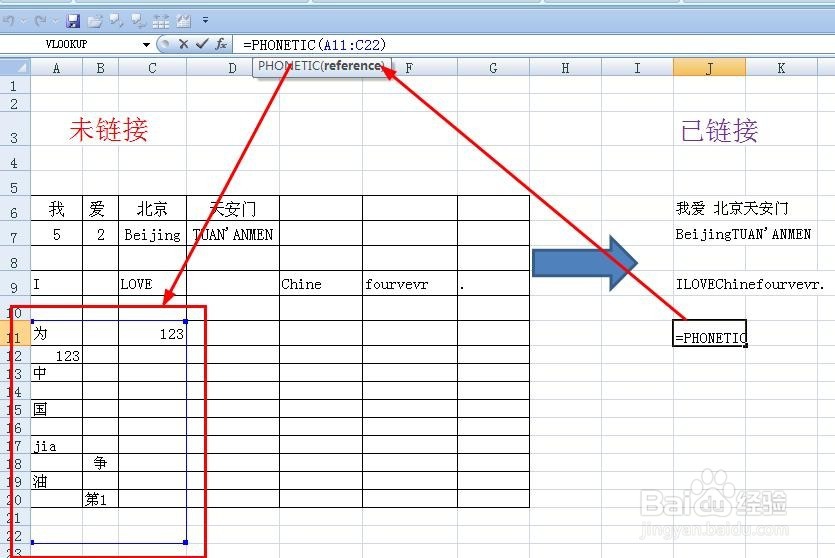Click cell containing TUAN'ANMEN in column D
The image size is (835, 558).
coord(233,234)
